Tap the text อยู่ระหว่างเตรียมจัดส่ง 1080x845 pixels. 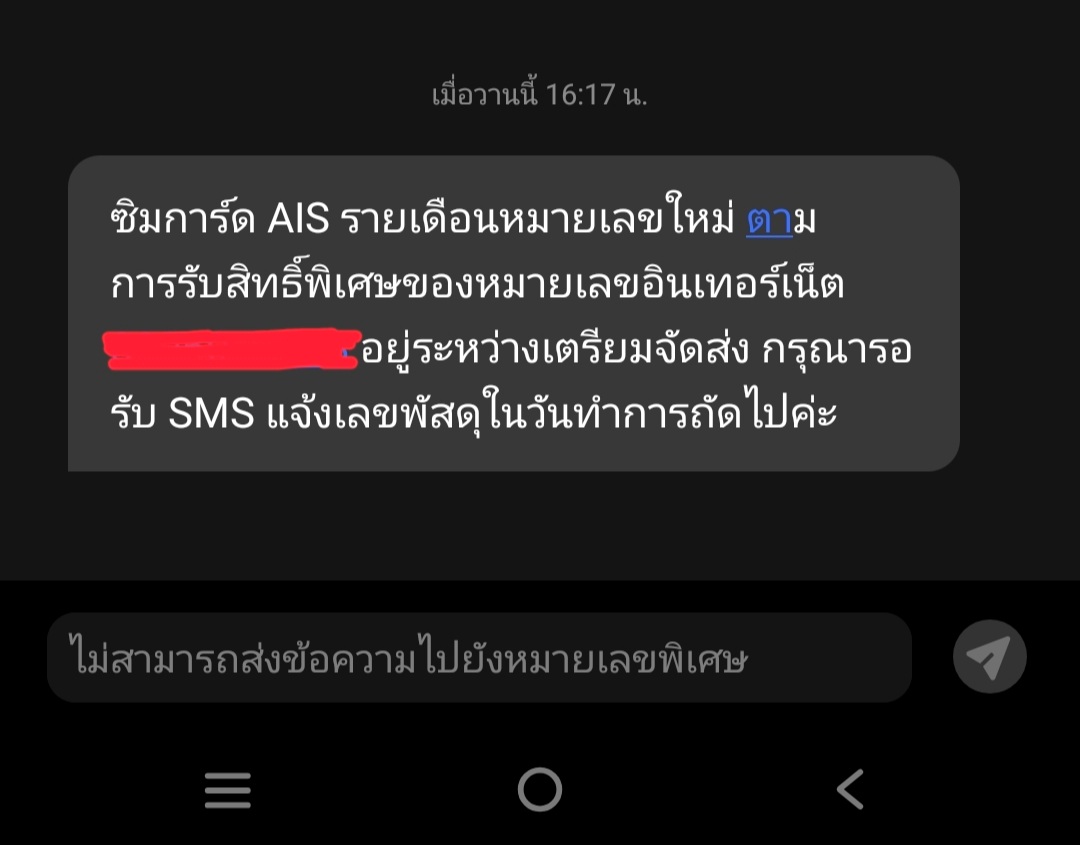pos(555,349)
